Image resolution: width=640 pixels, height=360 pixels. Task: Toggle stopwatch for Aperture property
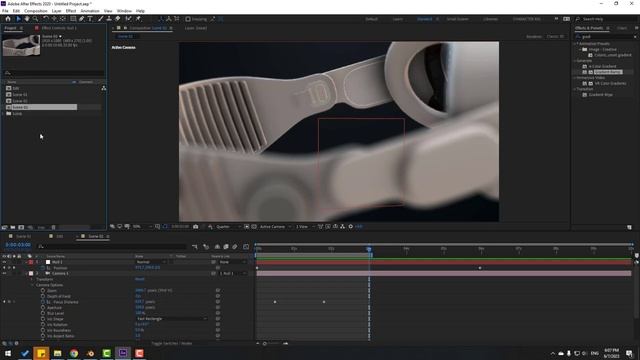coord(43,308)
